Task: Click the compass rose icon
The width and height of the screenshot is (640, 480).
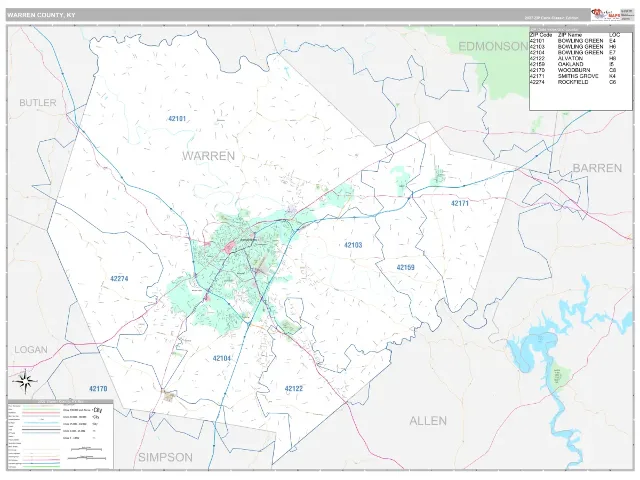Action: (25, 382)
